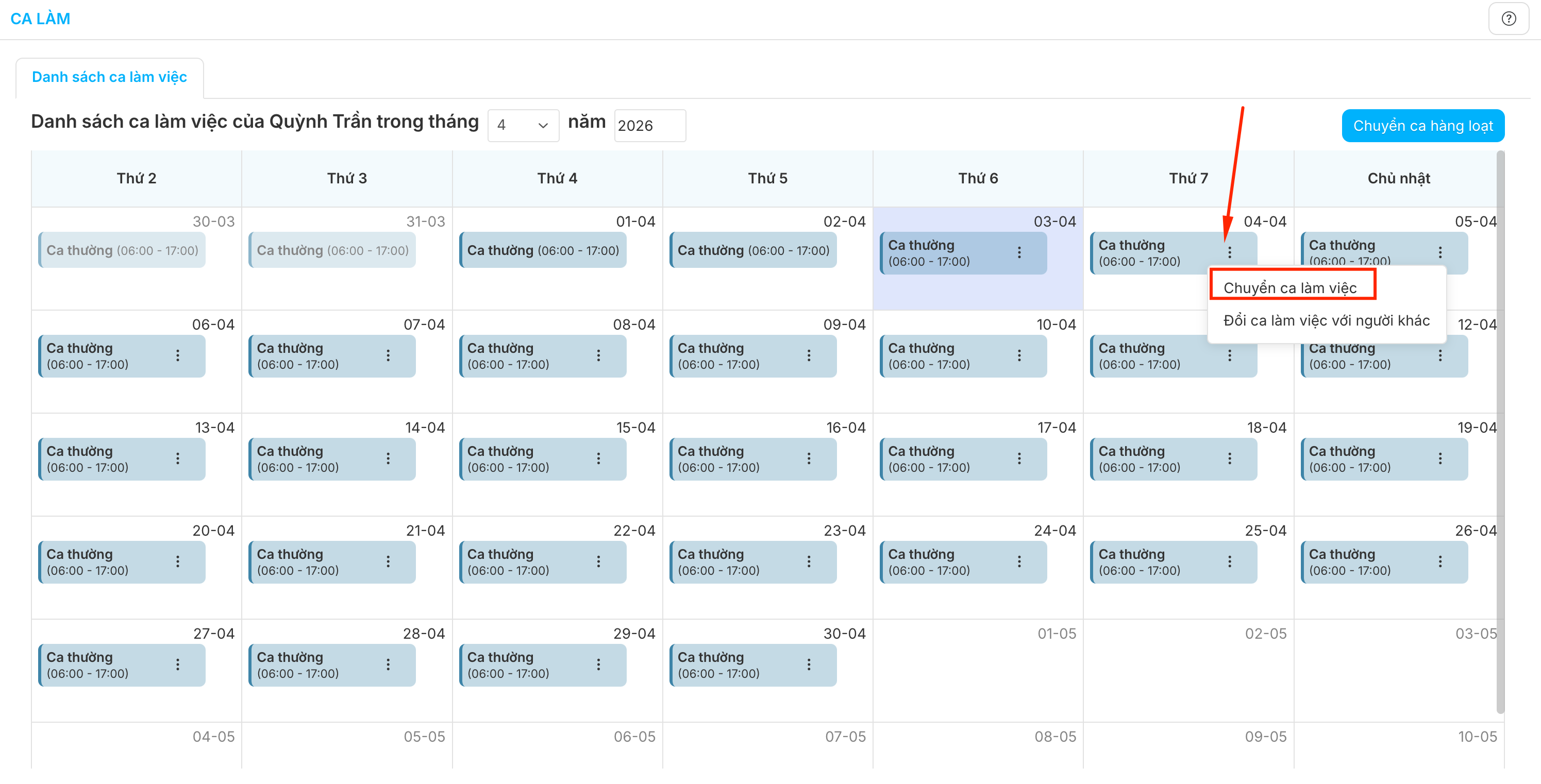Open three-dot menu for 30-04 shift
Viewport: 1541px width, 784px height.
[809, 664]
